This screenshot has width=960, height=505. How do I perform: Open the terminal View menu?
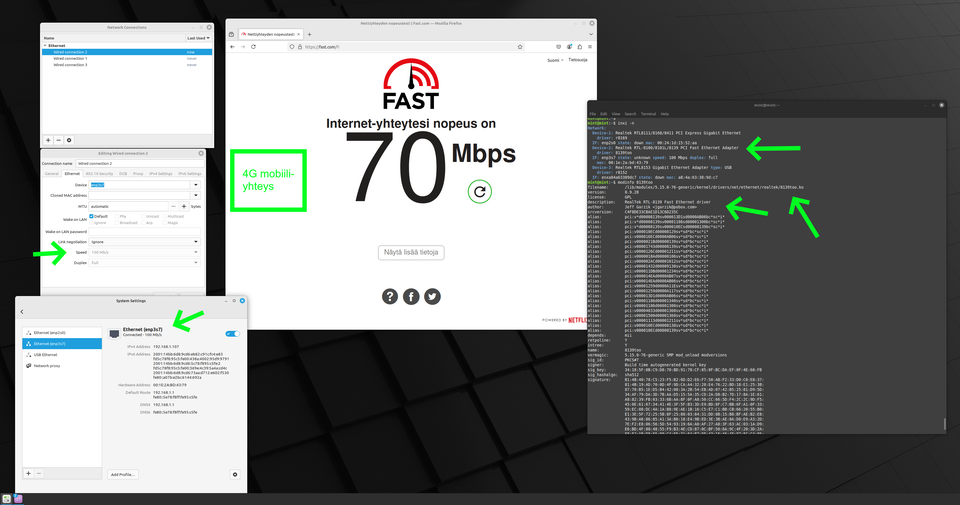[x=616, y=114]
